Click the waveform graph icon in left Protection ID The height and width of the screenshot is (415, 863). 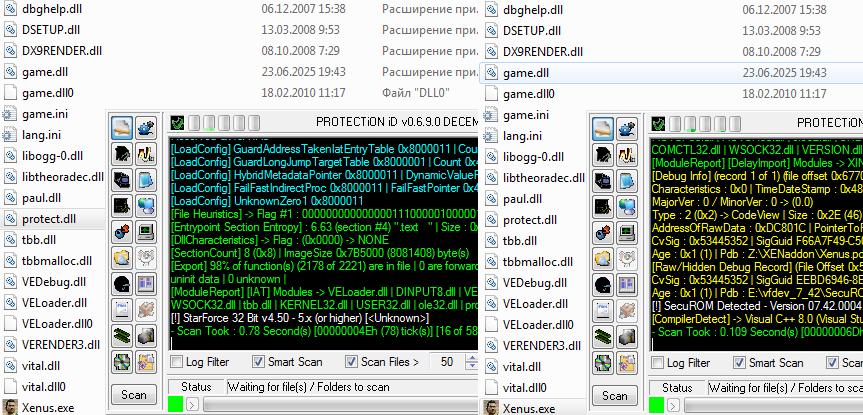pyautogui.click(x=146, y=155)
